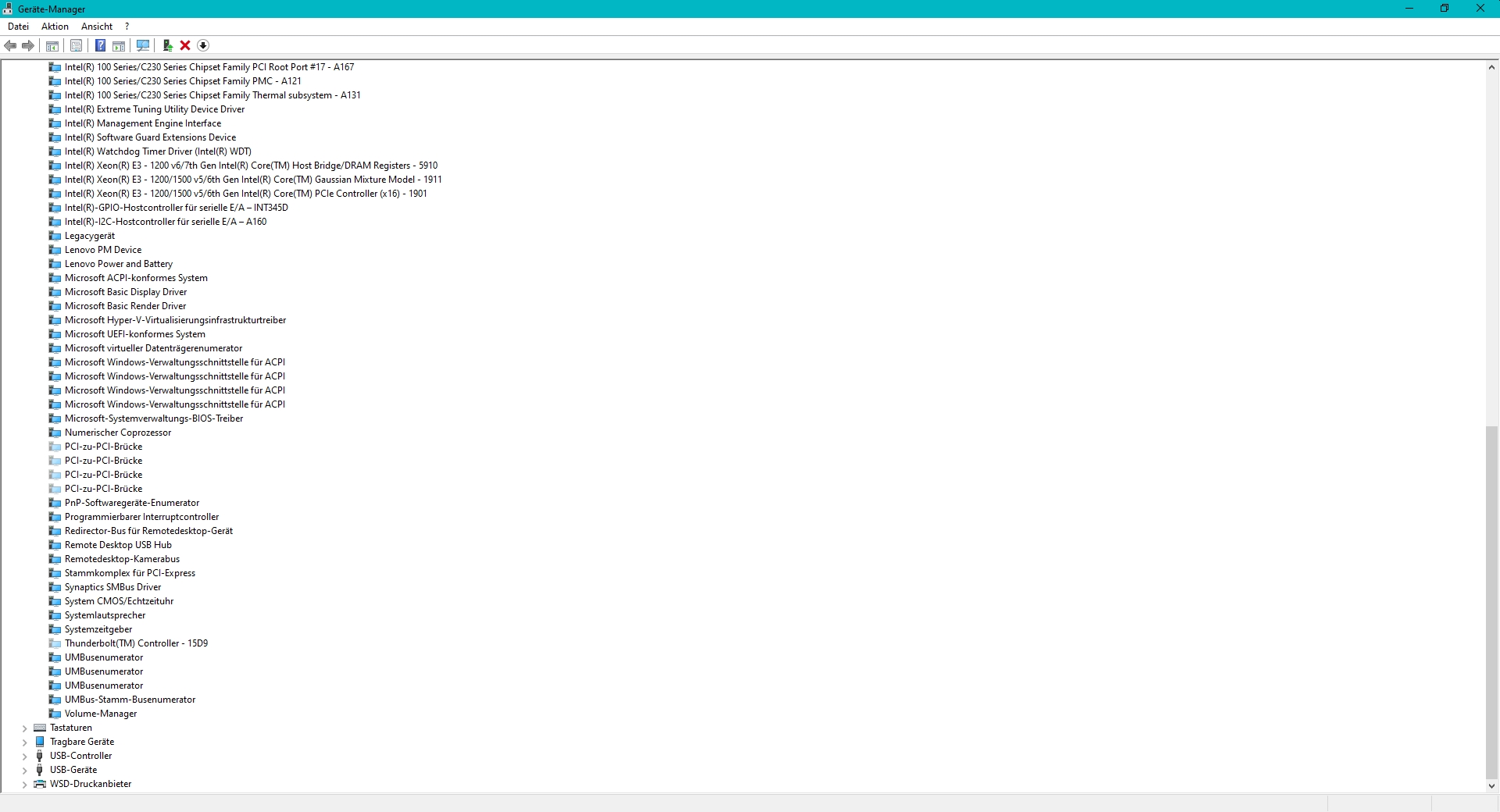Select Intel(R) Software Guard Extensions Device
1500x812 pixels.
click(x=150, y=137)
